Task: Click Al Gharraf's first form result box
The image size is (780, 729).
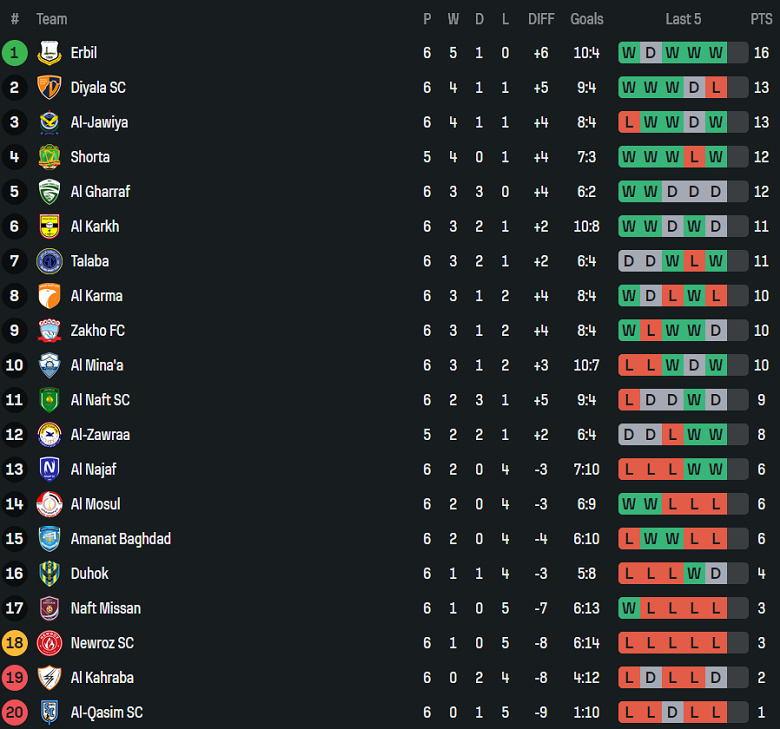Action: 629,192
